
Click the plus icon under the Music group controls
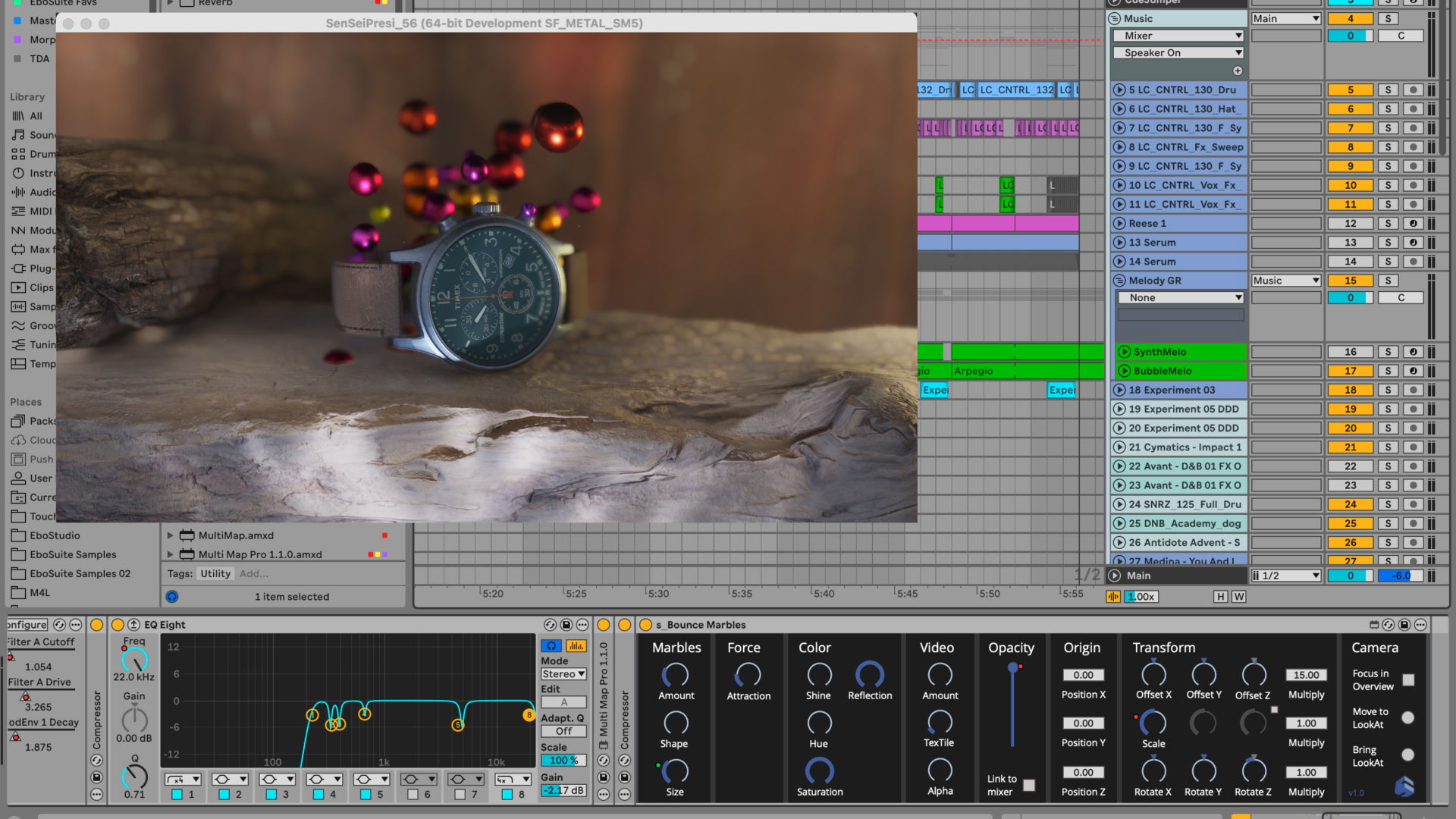pos(1236,70)
